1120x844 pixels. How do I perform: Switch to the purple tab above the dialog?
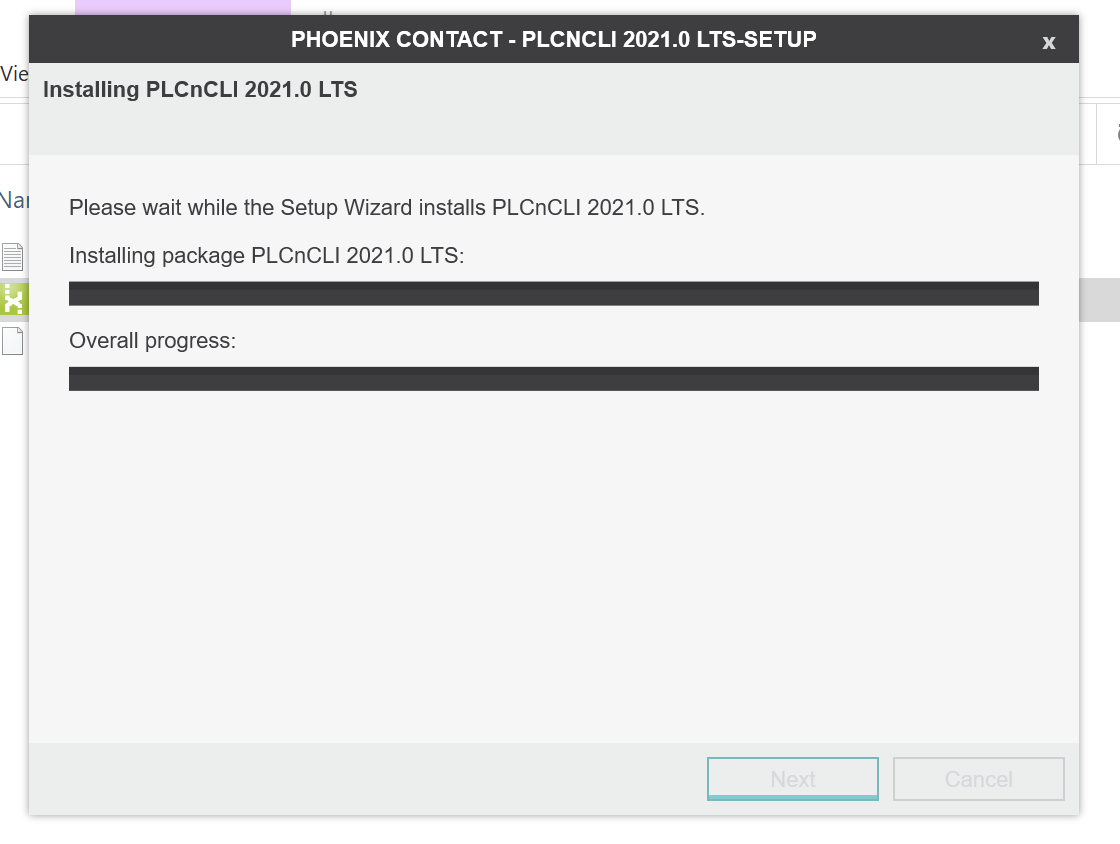click(x=183, y=7)
